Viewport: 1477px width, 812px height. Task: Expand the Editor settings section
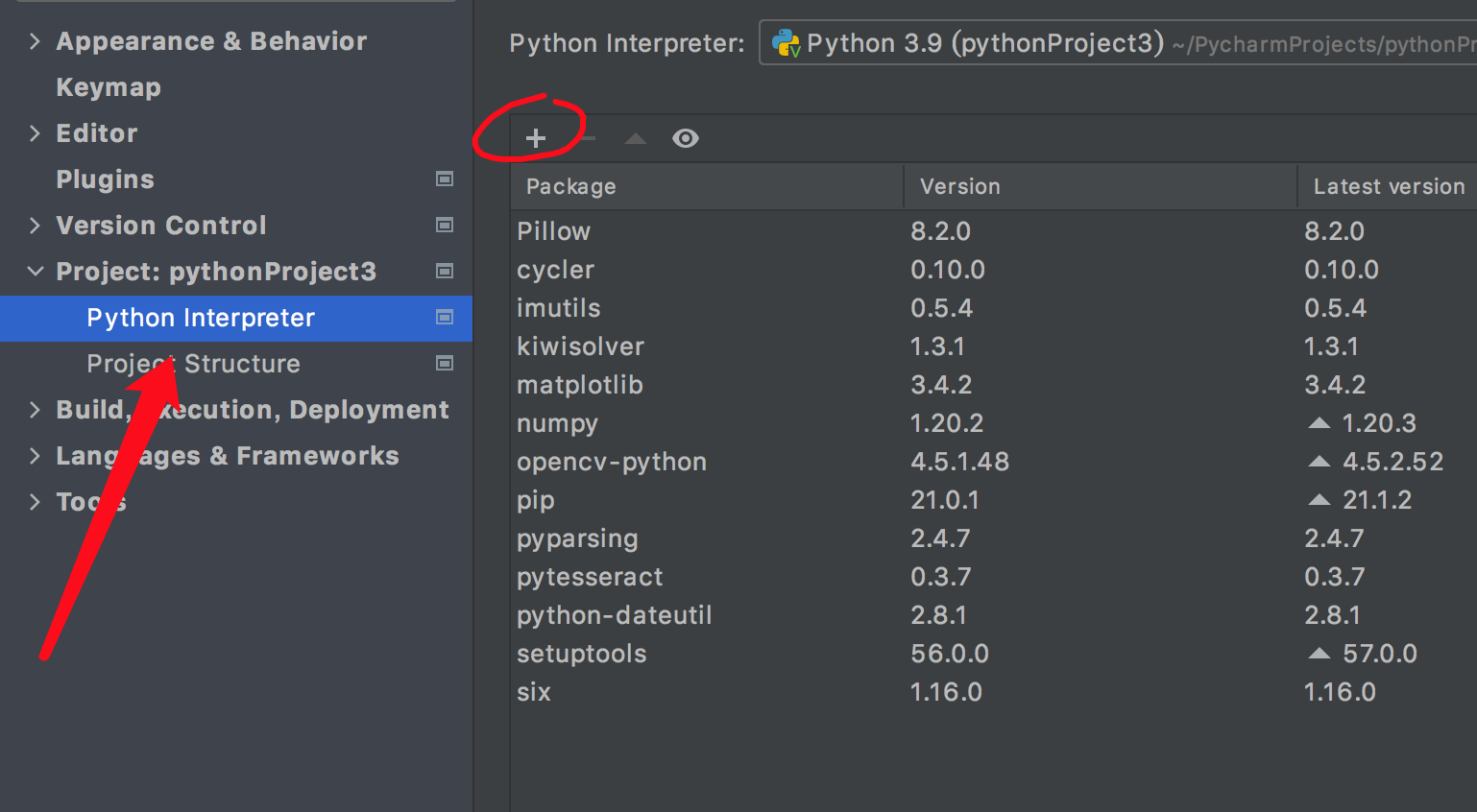(x=35, y=133)
